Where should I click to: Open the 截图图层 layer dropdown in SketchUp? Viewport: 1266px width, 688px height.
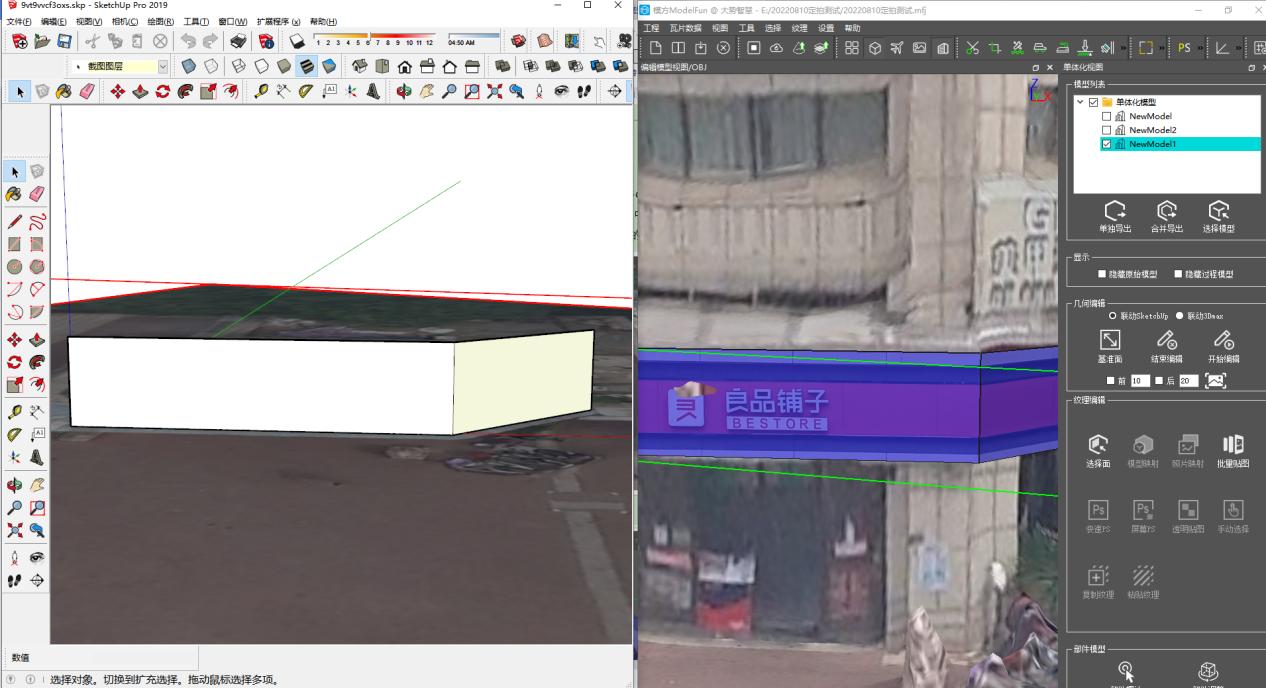point(163,67)
